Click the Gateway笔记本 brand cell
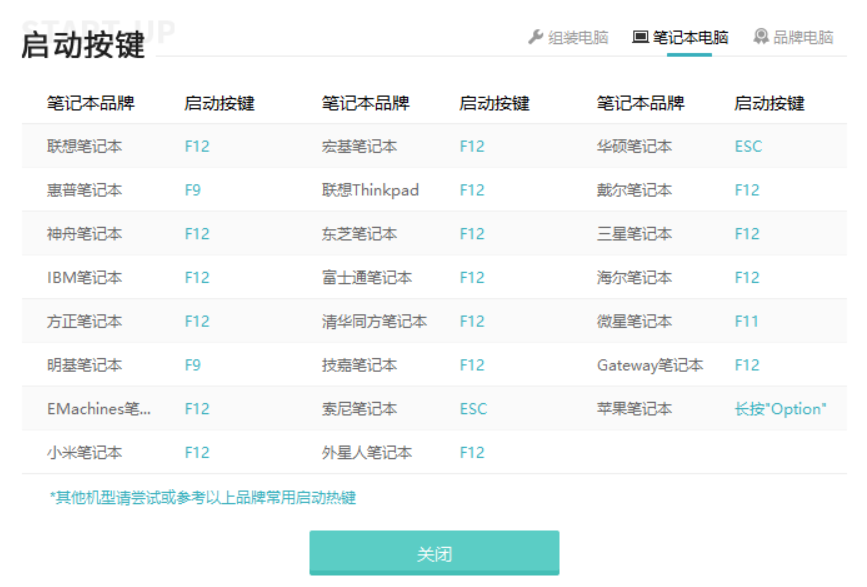The image size is (867, 587). [650, 365]
